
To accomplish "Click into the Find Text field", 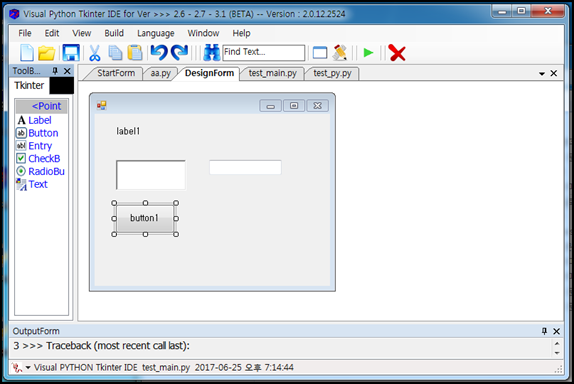I will click(x=264, y=52).
